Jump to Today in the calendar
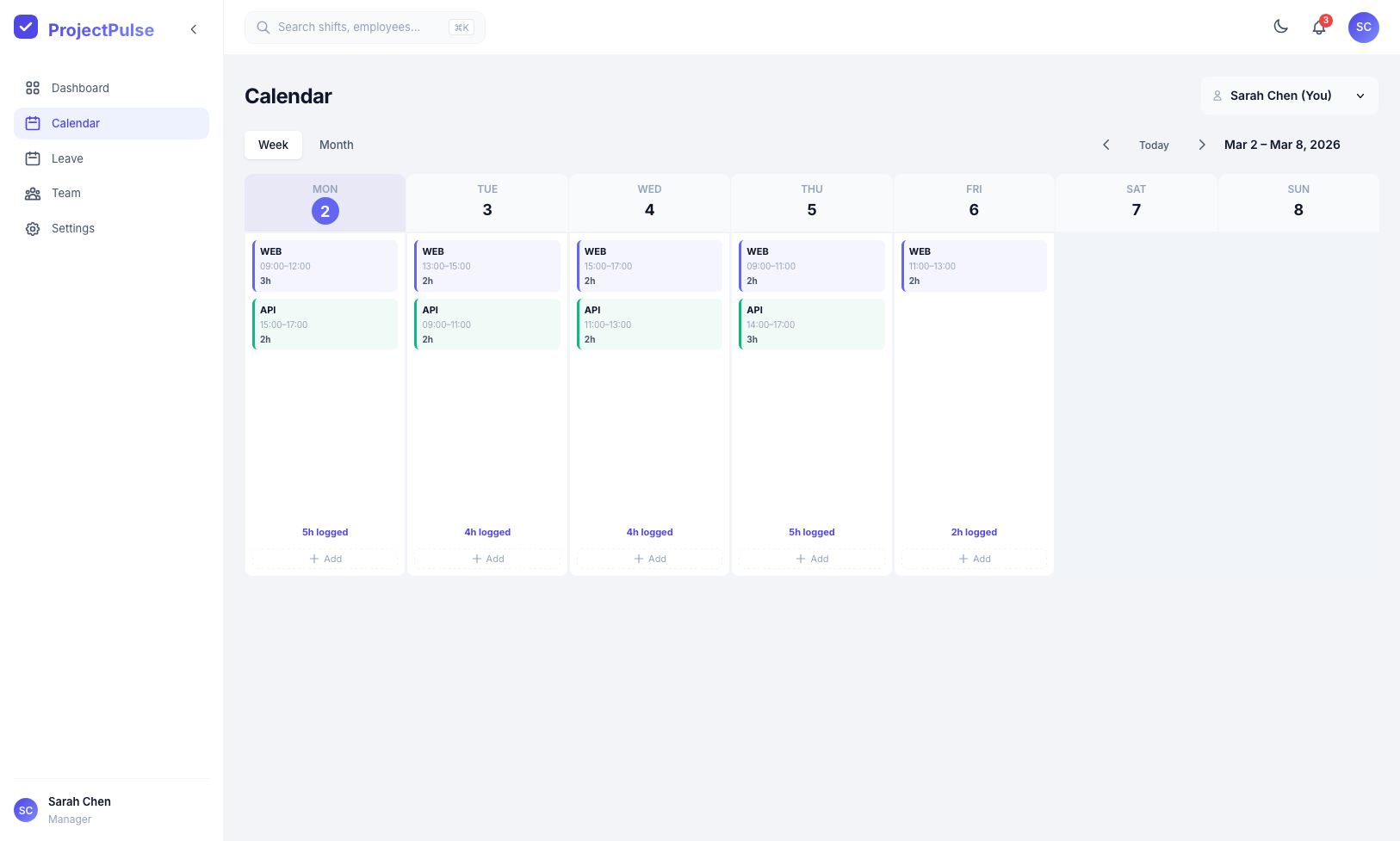 1154,145
